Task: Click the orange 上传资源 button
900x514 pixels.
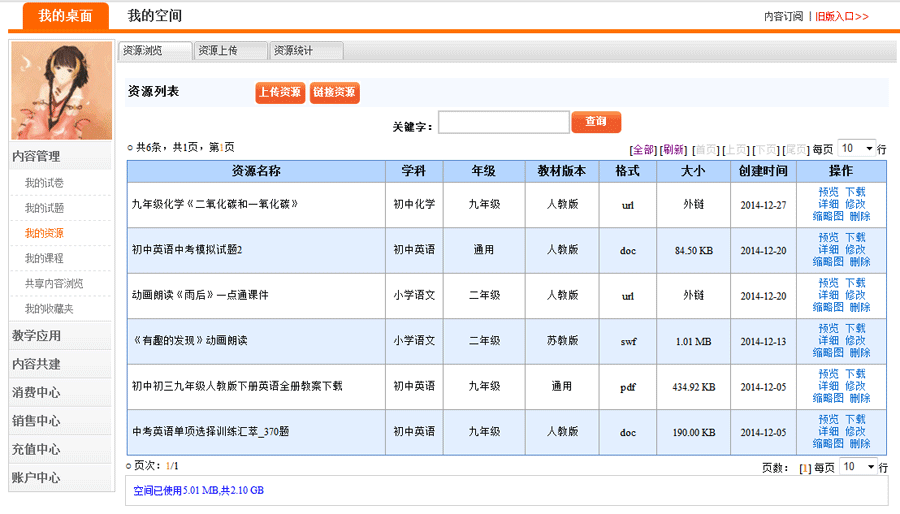Action: 280,92
